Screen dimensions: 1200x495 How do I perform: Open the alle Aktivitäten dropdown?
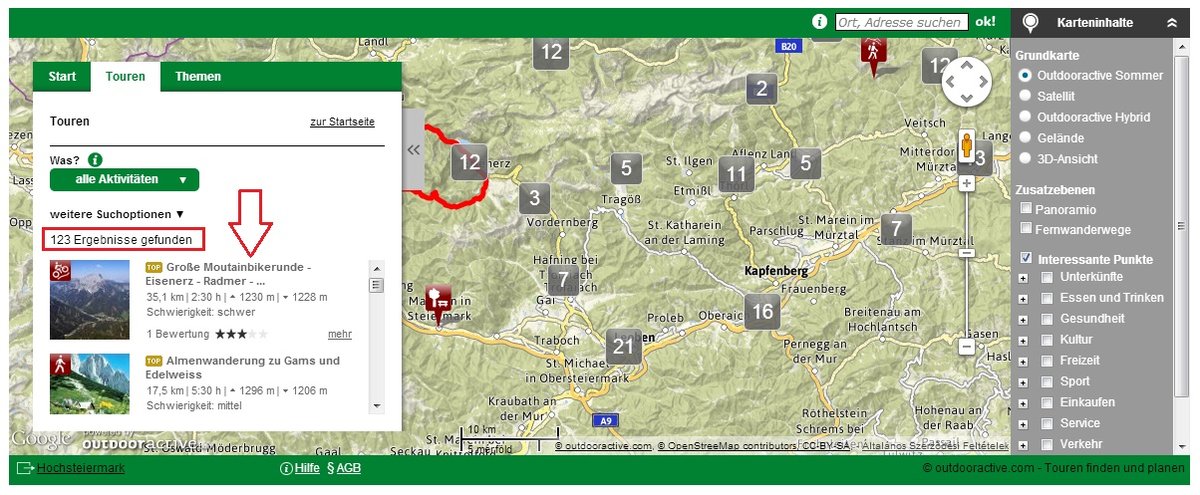[x=124, y=180]
